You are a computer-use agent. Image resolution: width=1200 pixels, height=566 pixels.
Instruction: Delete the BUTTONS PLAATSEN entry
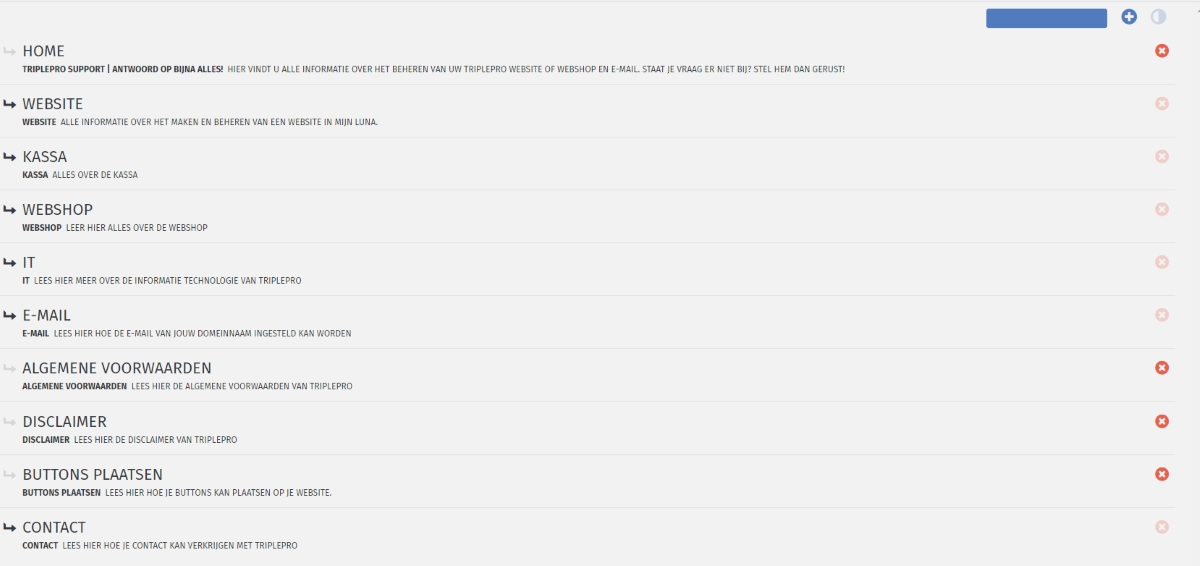tap(1162, 474)
